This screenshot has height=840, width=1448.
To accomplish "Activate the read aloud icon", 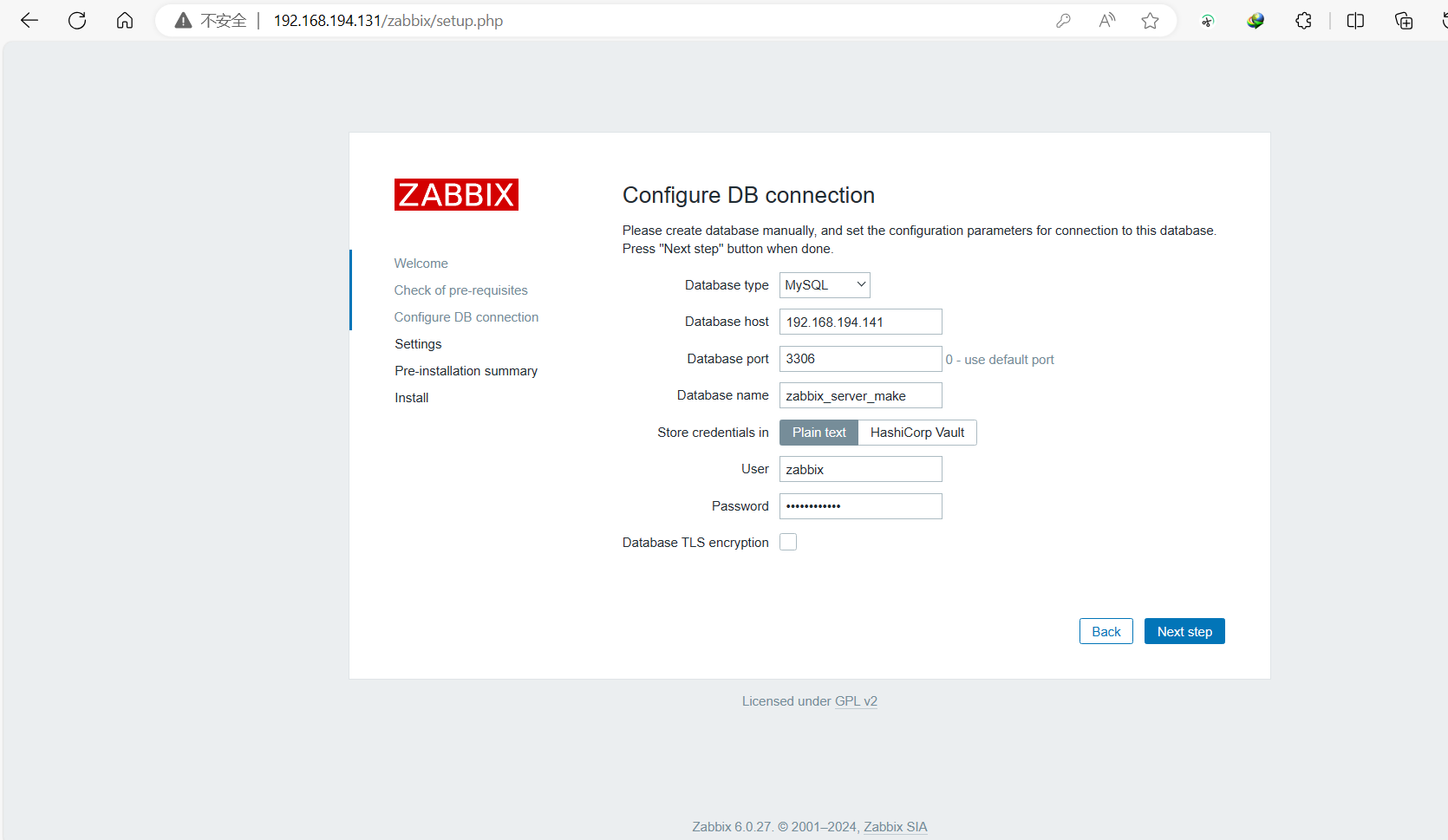I will 1107,21.
